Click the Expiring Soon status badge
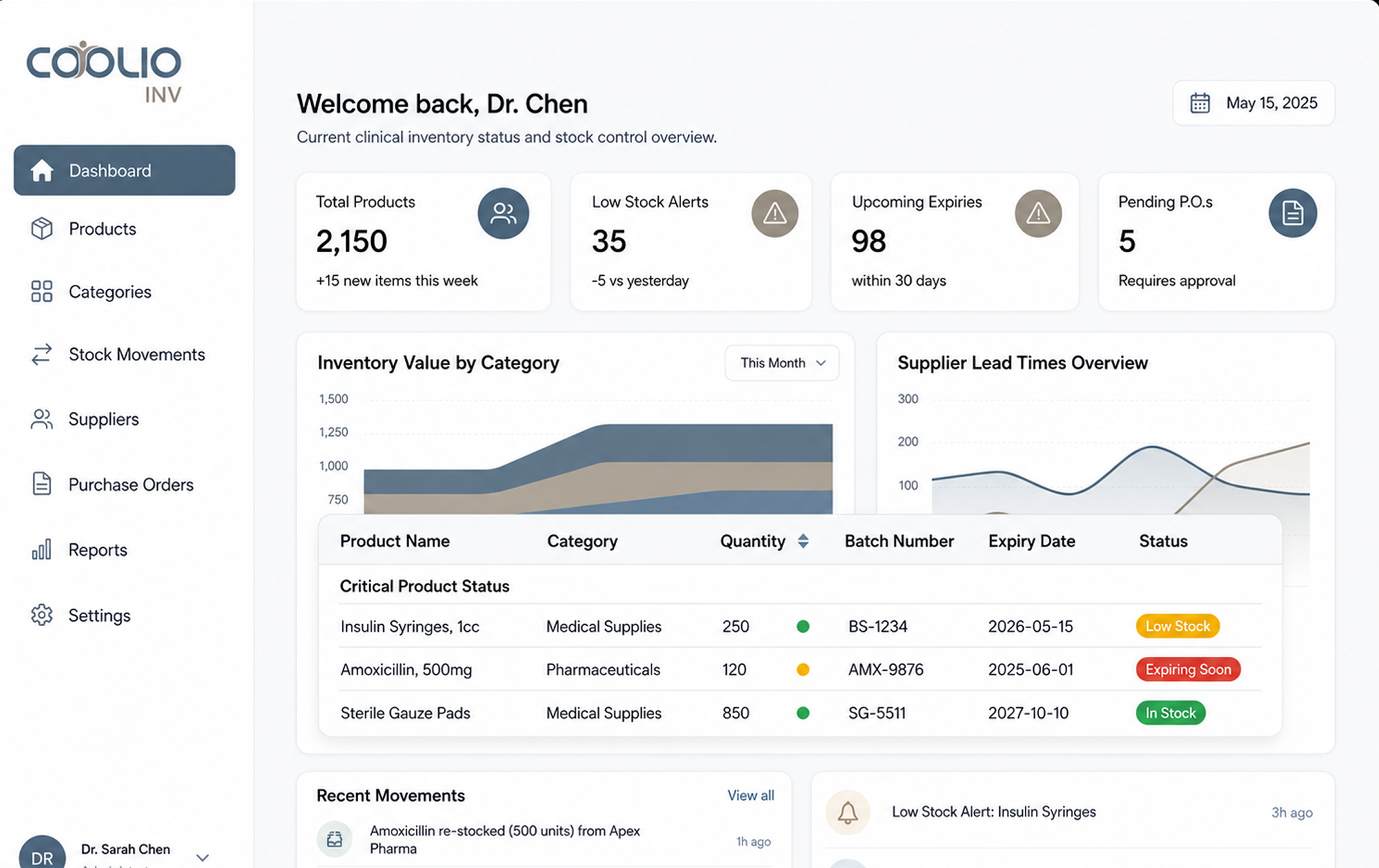This screenshot has width=1379, height=868. pos(1188,669)
